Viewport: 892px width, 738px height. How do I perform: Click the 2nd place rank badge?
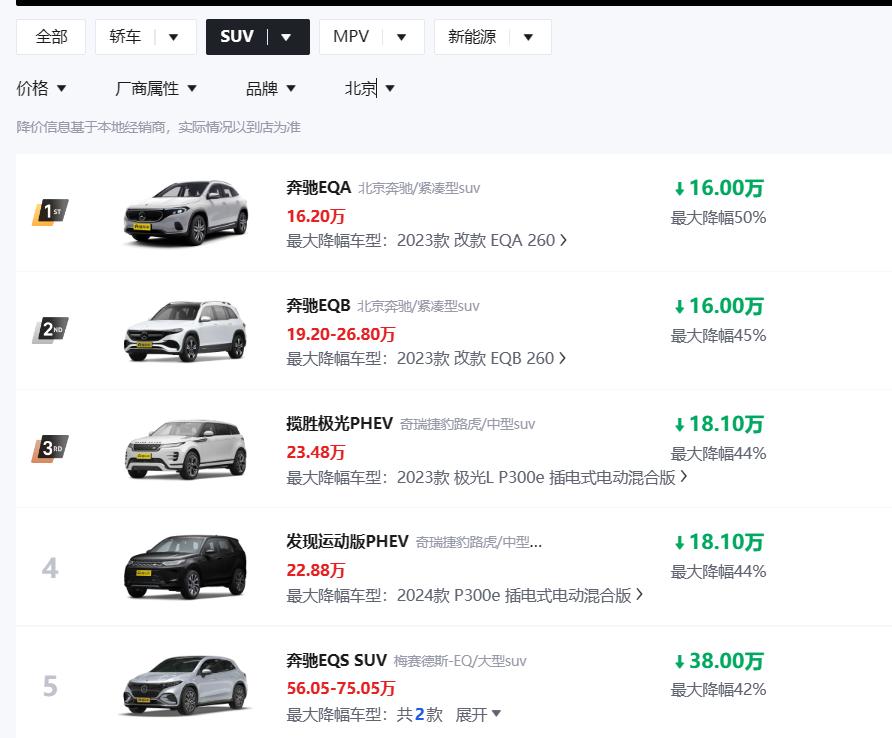tap(50, 330)
